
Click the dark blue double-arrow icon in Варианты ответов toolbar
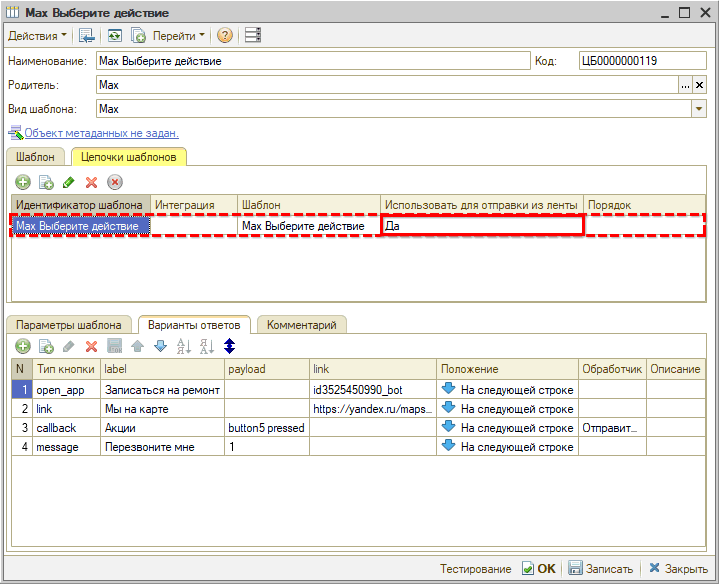(229, 346)
